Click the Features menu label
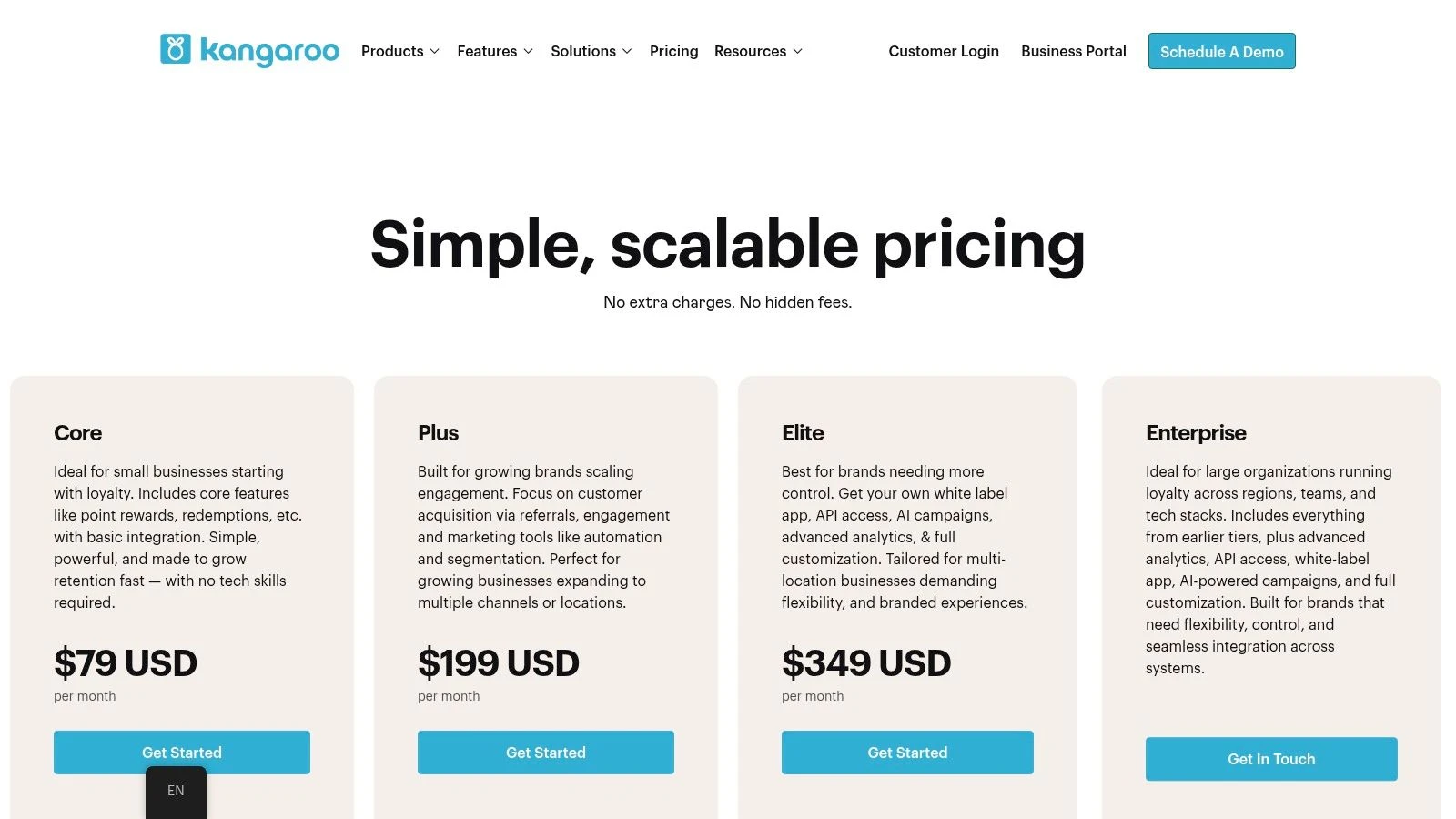1456x819 pixels. tap(487, 51)
